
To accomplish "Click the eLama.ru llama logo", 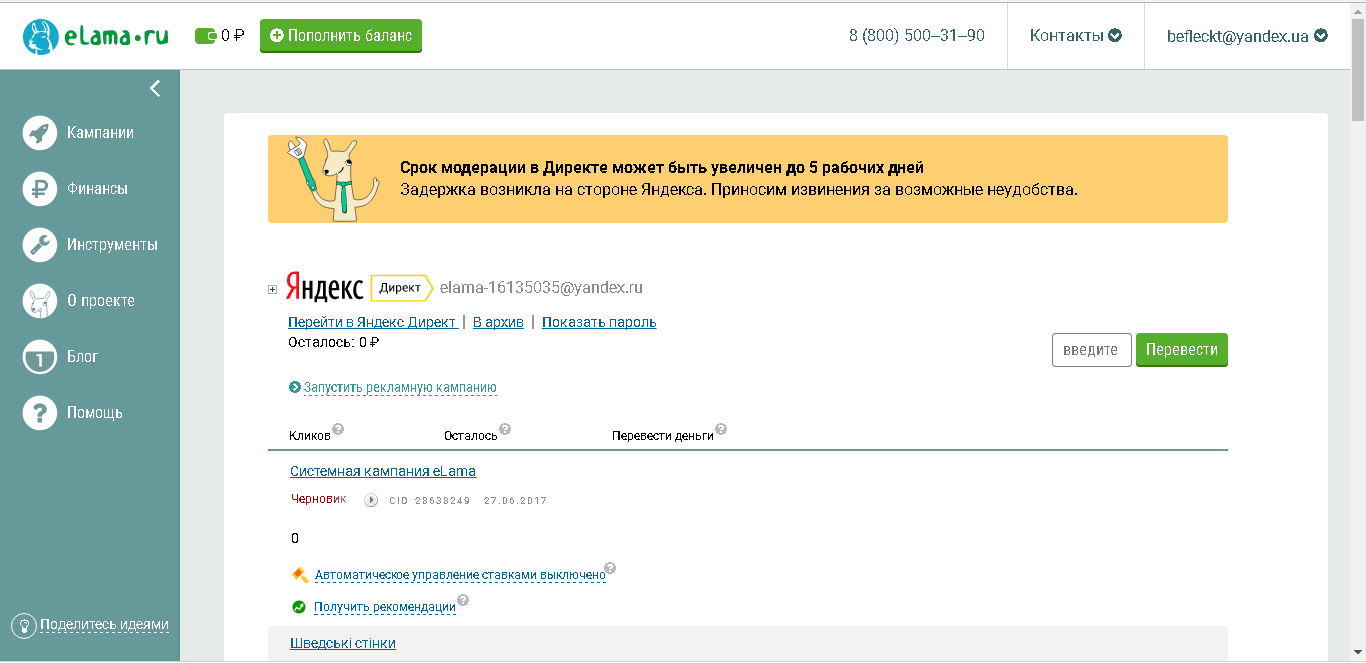I will tap(95, 37).
